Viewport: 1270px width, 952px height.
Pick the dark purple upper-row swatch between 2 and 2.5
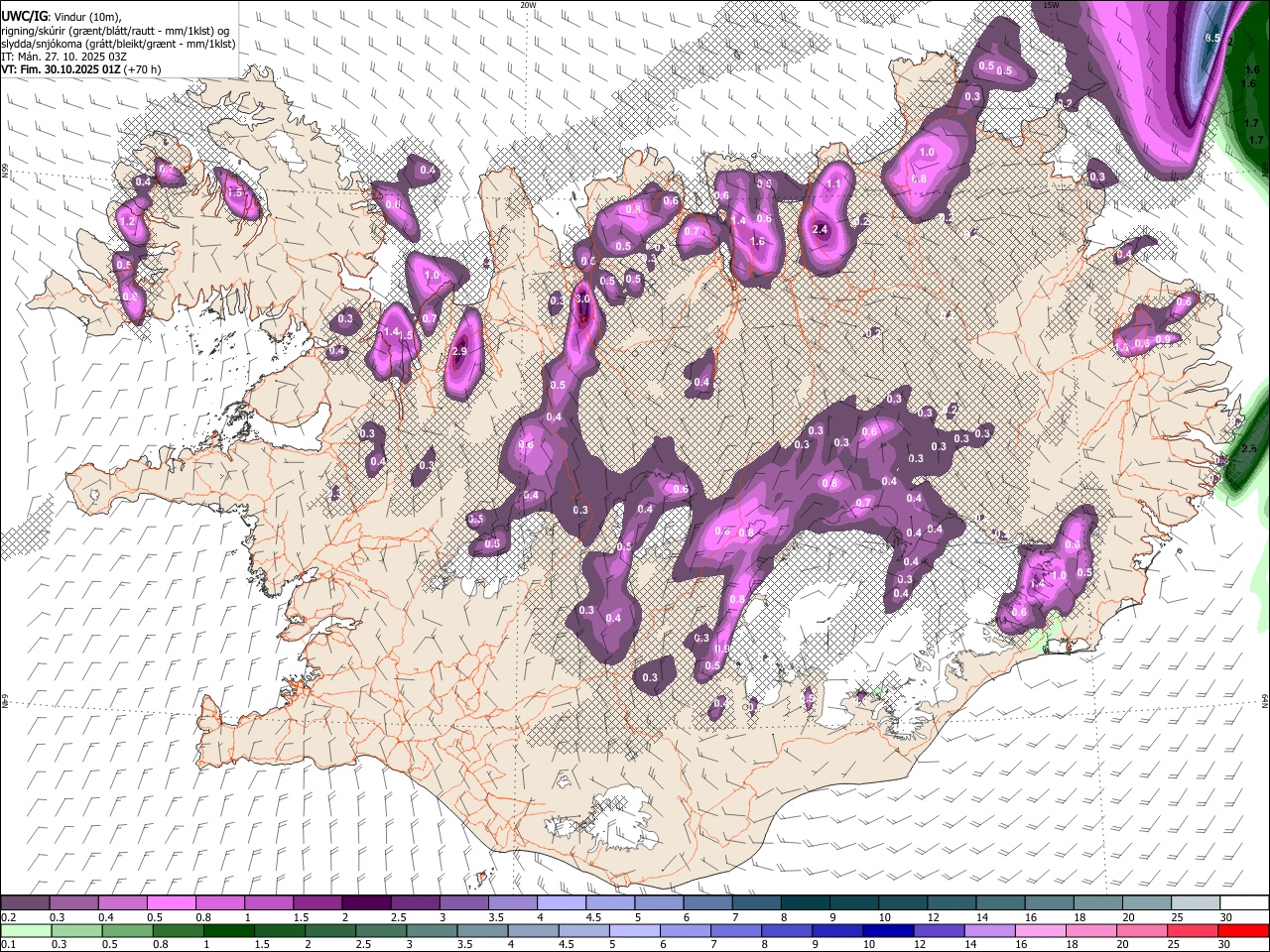coord(366,903)
